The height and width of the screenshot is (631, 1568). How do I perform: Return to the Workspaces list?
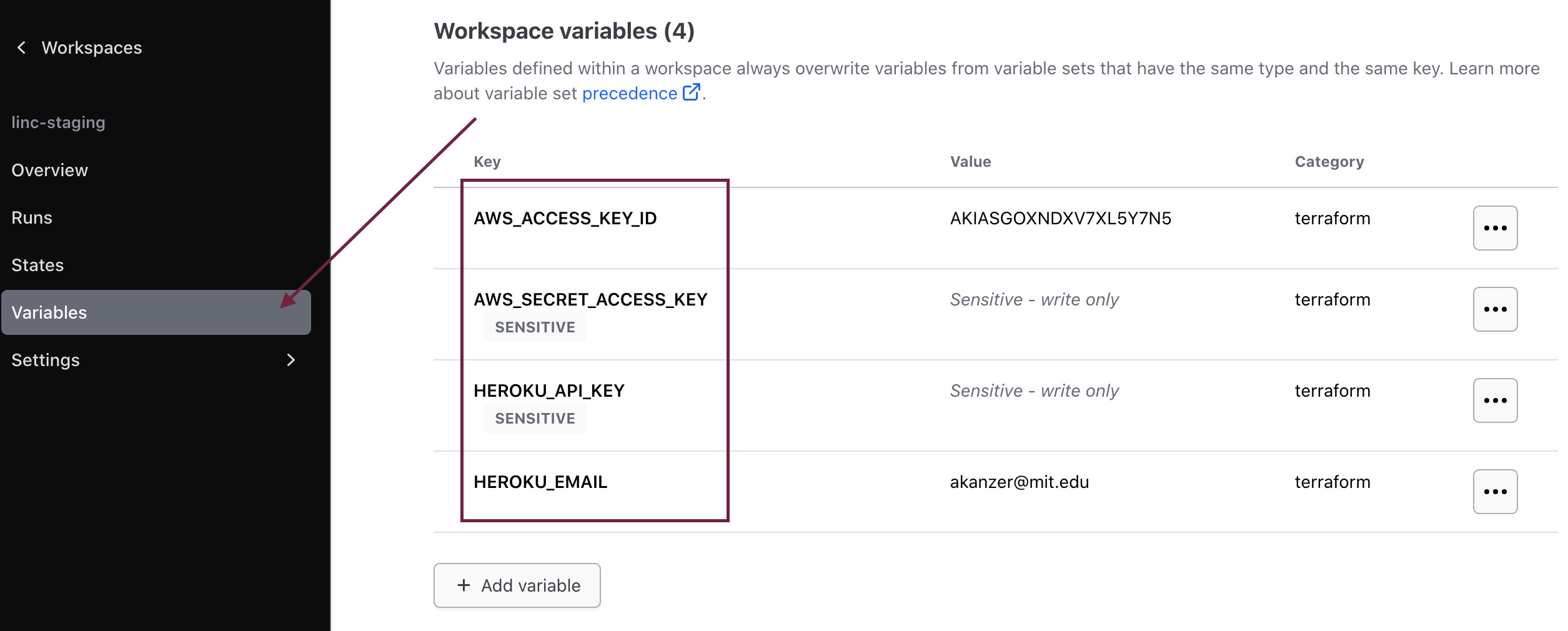91,47
